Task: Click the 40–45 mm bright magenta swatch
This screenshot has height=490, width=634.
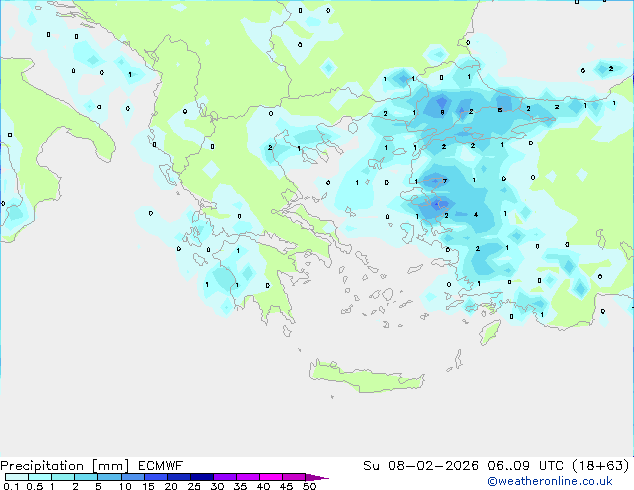Action: pyautogui.click(x=271, y=477)
